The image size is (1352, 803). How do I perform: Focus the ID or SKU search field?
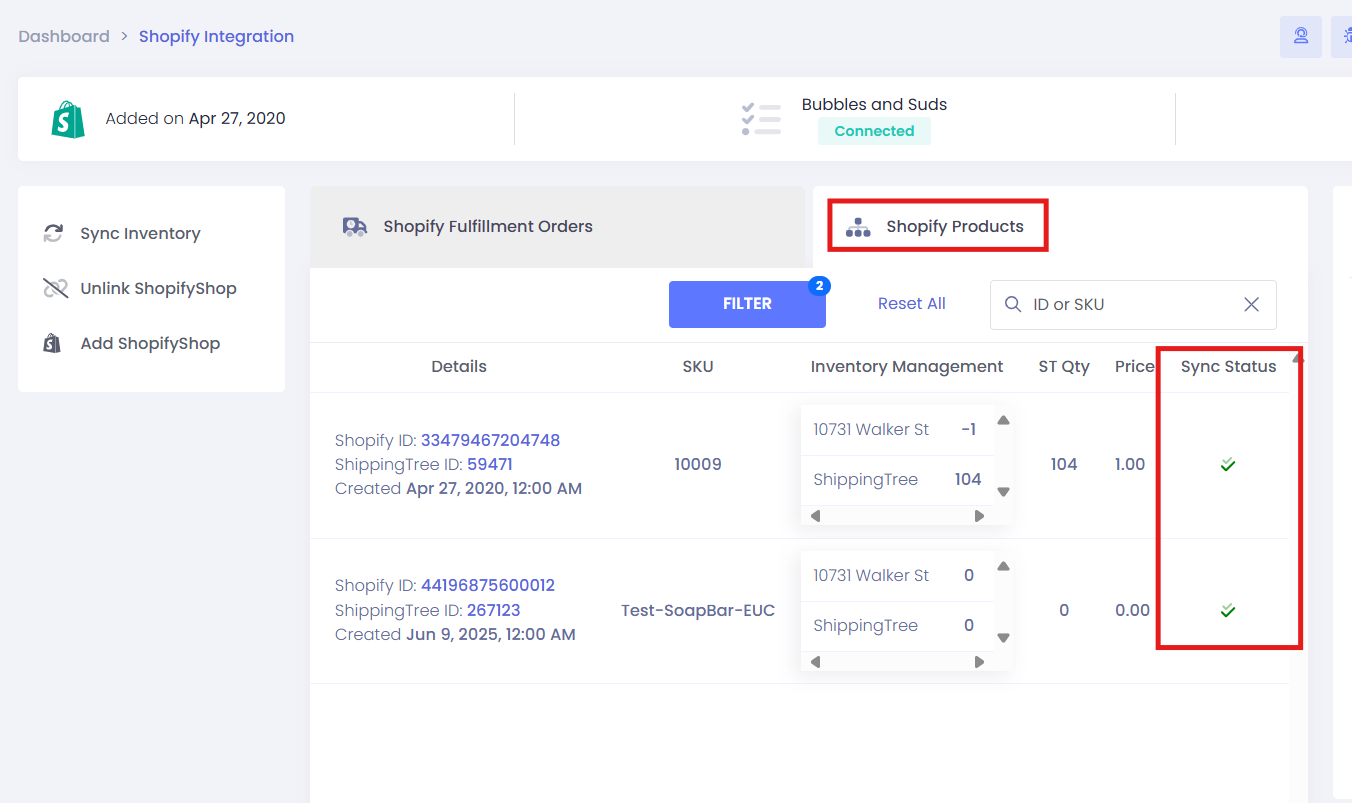[1133, 304]
